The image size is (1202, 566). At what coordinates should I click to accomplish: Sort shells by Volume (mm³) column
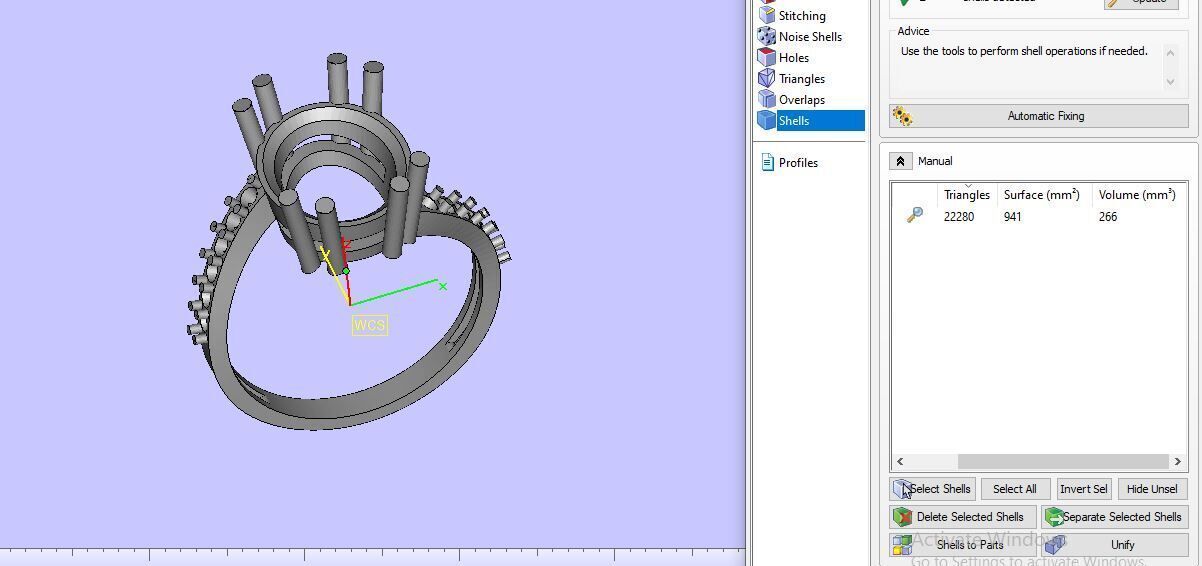(1137, 195)
